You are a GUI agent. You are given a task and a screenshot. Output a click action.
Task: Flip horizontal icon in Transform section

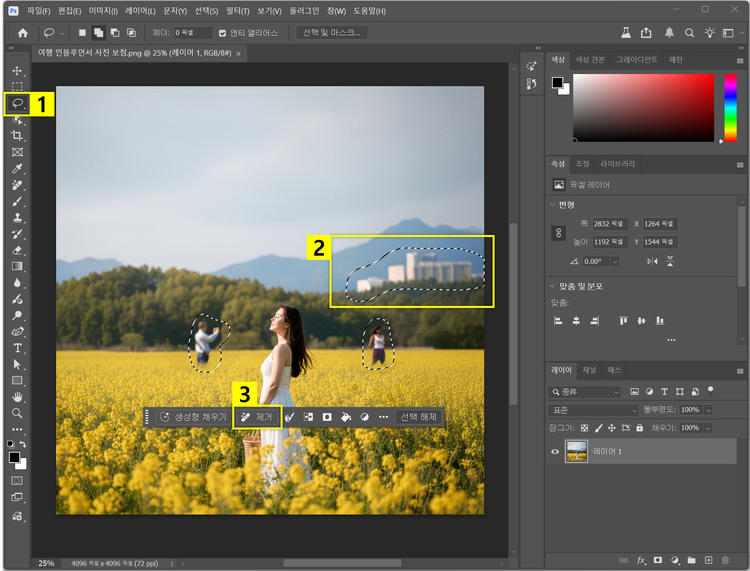point(652,261)
